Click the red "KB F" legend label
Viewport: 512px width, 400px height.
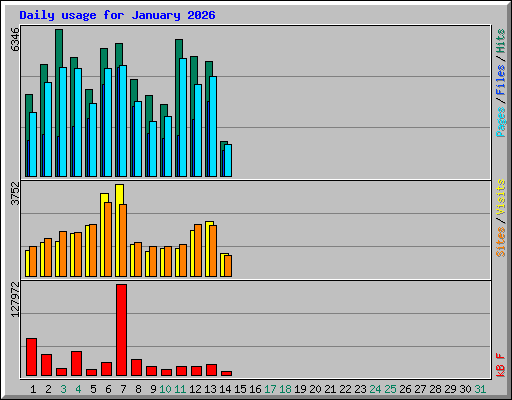coord(501,365)
